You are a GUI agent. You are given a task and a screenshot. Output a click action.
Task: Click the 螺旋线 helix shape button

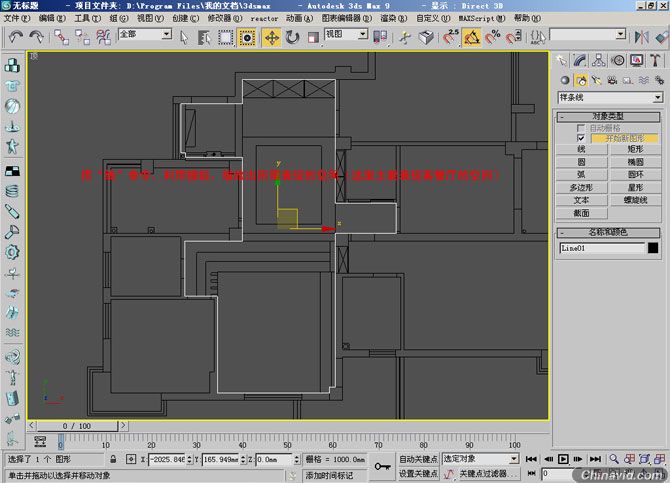pos(635,200)
